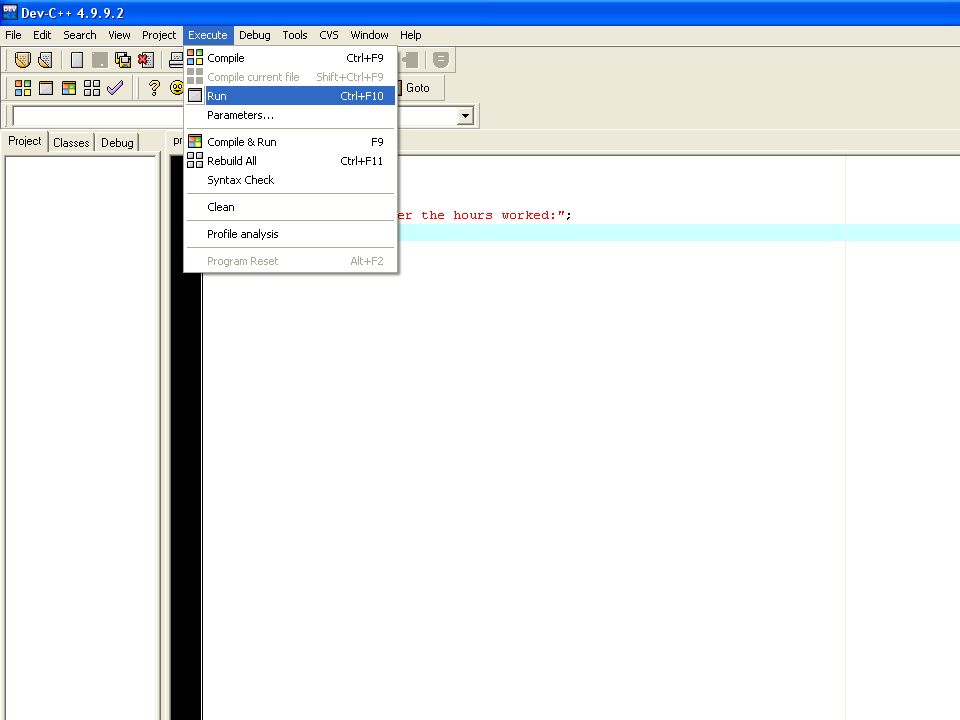Select Clean in the Execute menu
The height and width of the screenshot is (720, 960).
pyautogui.click(x=291, y=207)
